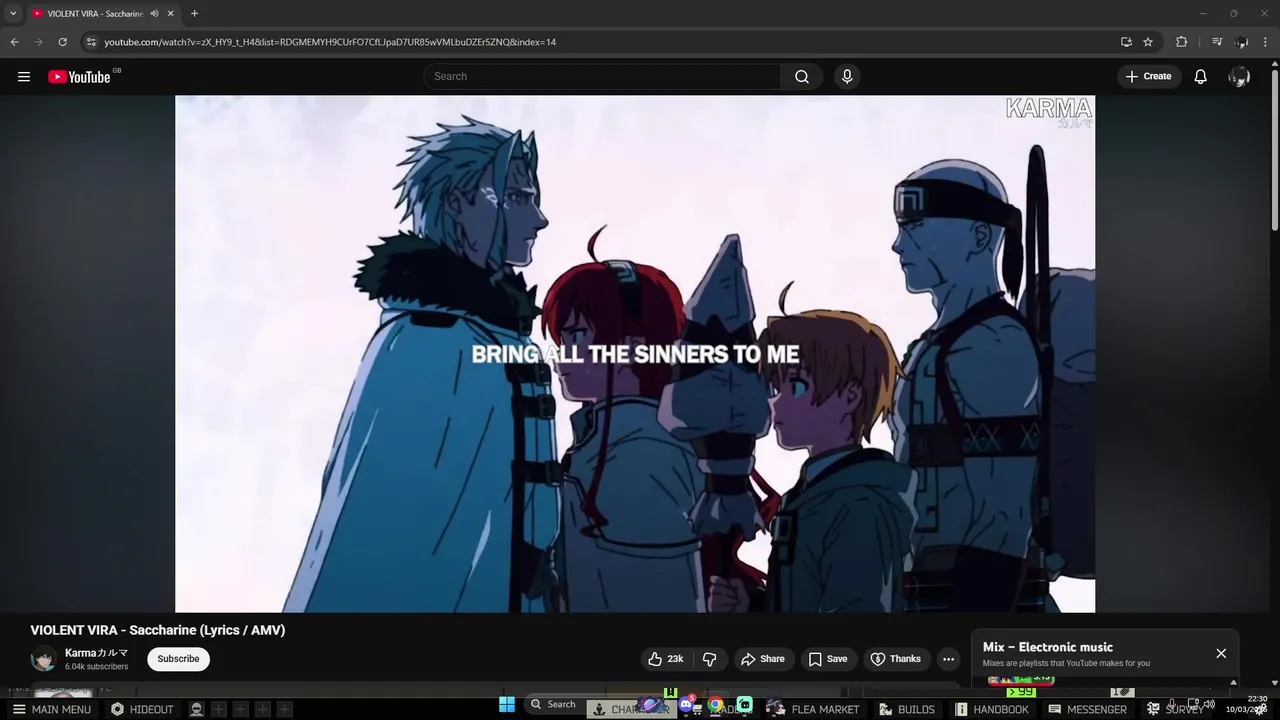Image resolution: width=1280 pixels, height=720 pixels.
Task: Click the YouTube search input field
Action: [603, 77]
